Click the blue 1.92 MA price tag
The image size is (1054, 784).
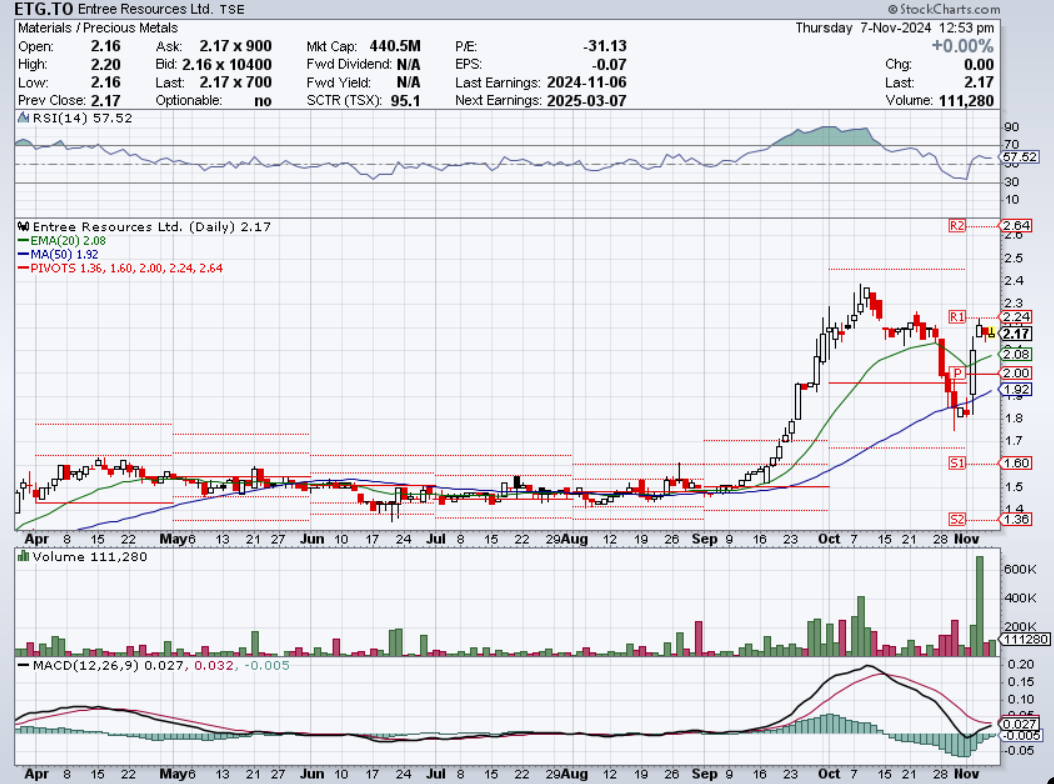pyautogui.click(x=1016, y=390)
